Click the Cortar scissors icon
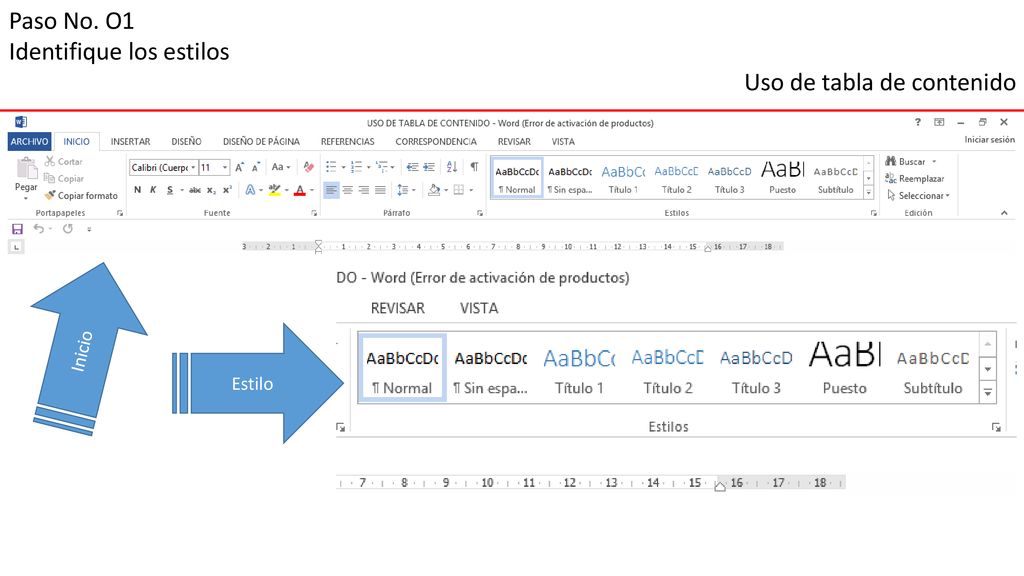 pos(50,161)
